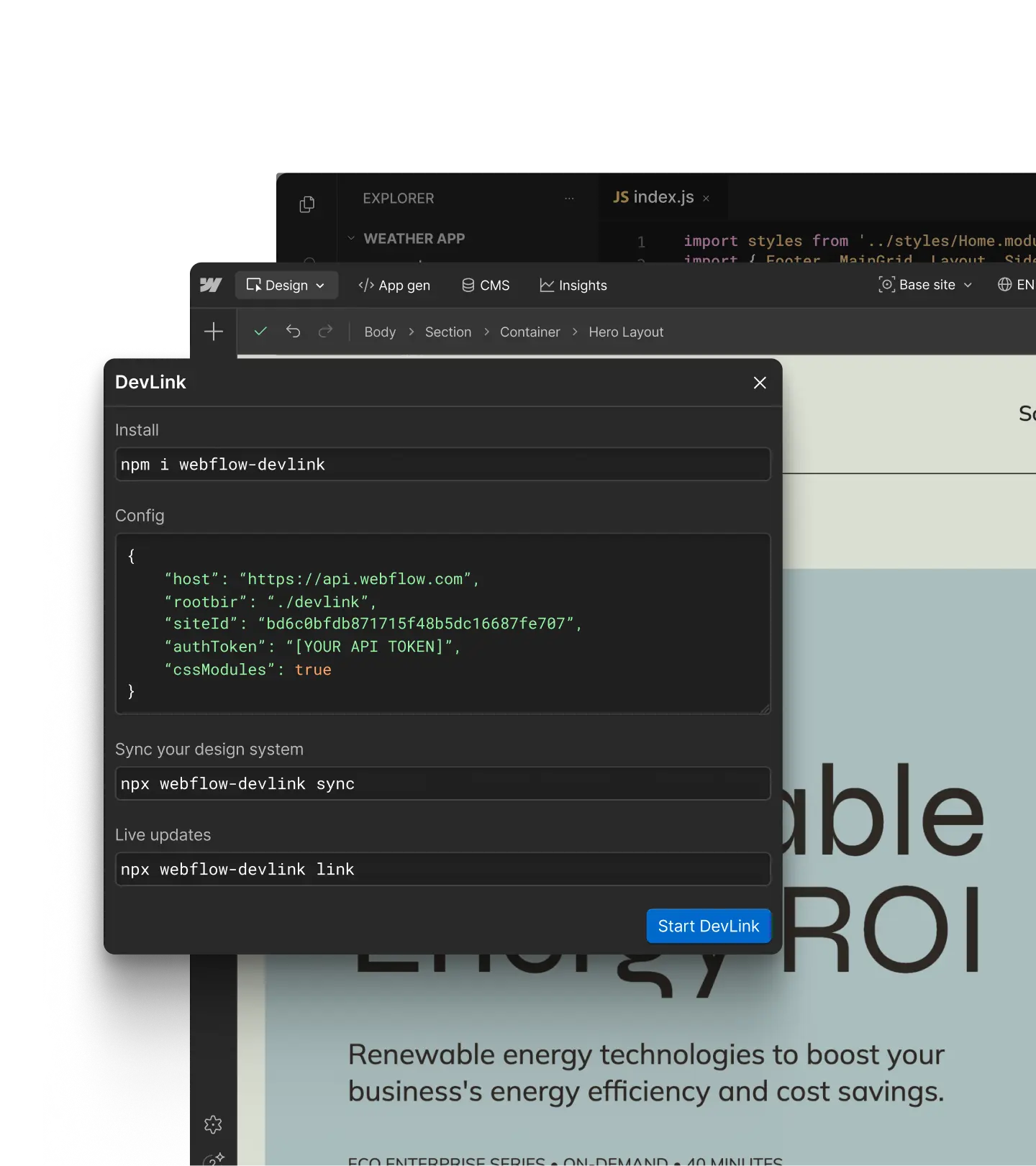Click the code editor copy files icon
This screenshot has width=1036, height=1166.
pos(307,204)
